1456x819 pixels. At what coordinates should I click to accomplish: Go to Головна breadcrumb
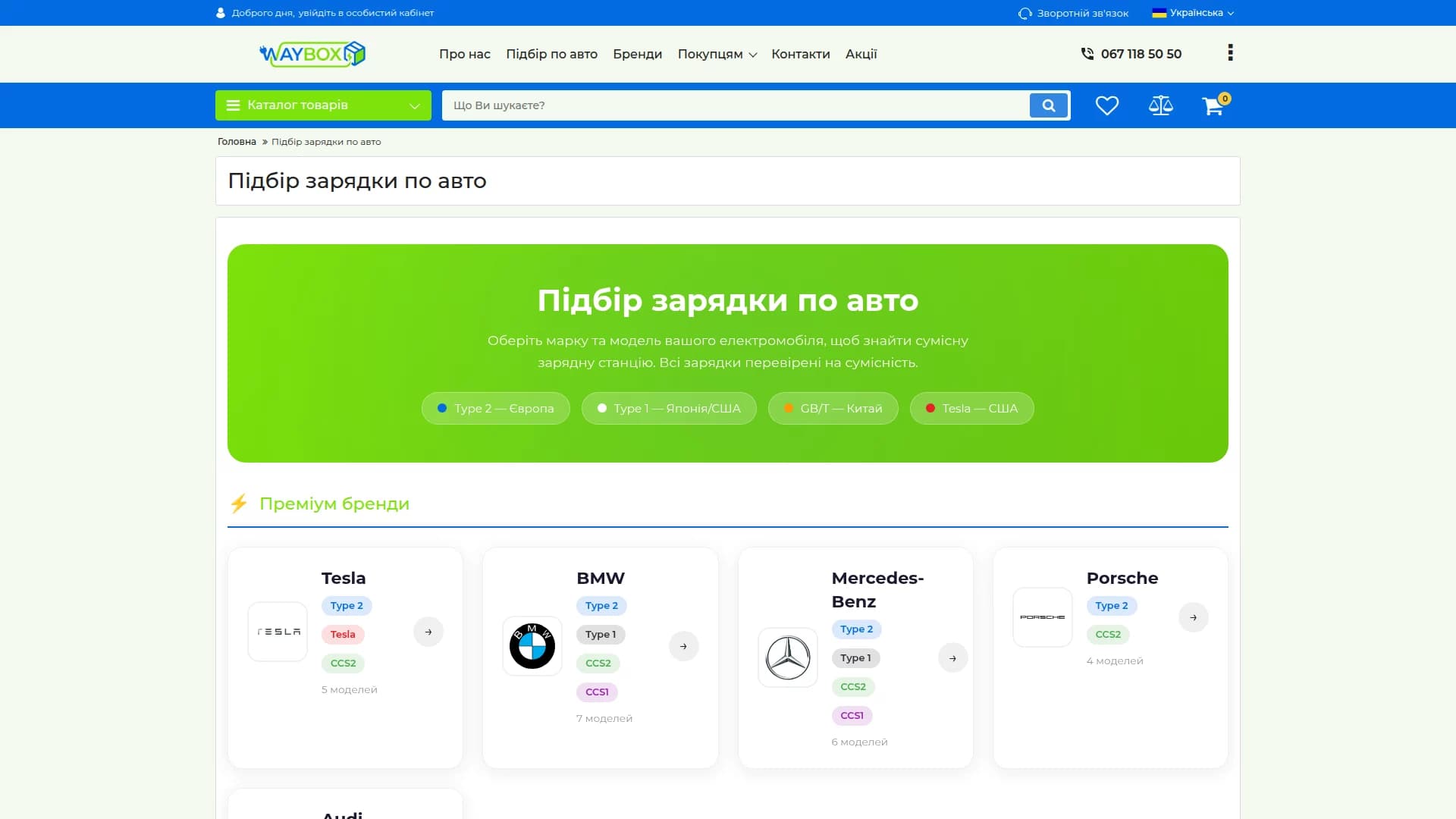pyautogui.click(x=237, y=142)
